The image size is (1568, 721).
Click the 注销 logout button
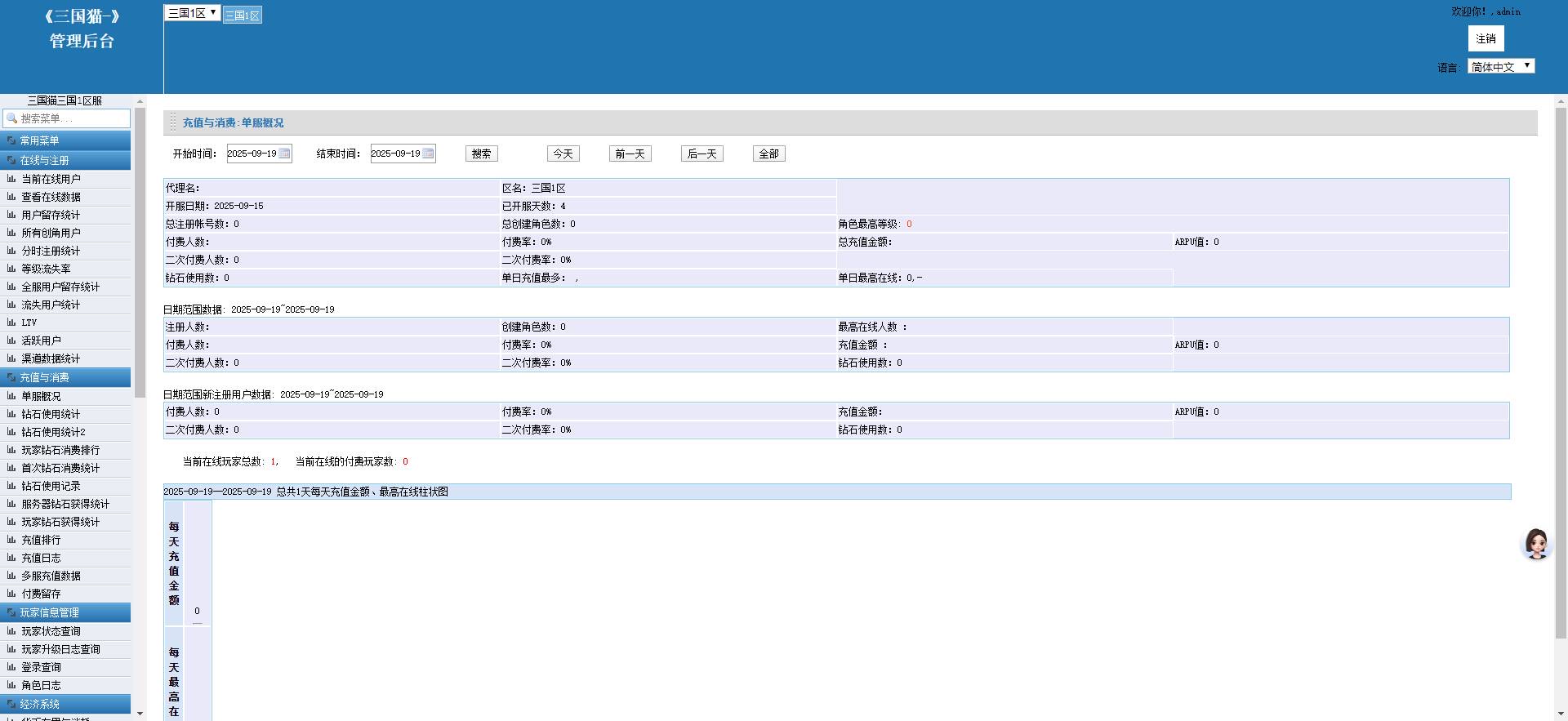[x=1486, y=38]
